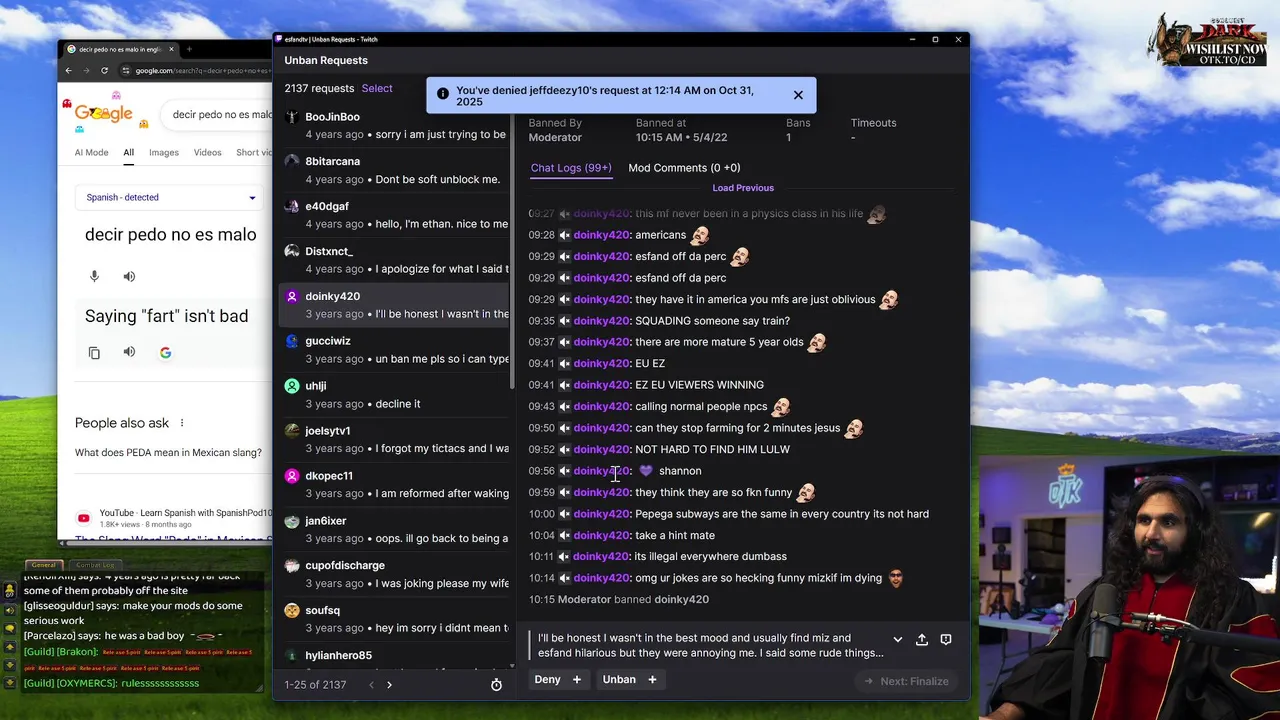Select gucciwiz's unban request
The width and height of the screenshot is (1280, 720).
click(395, 350)
